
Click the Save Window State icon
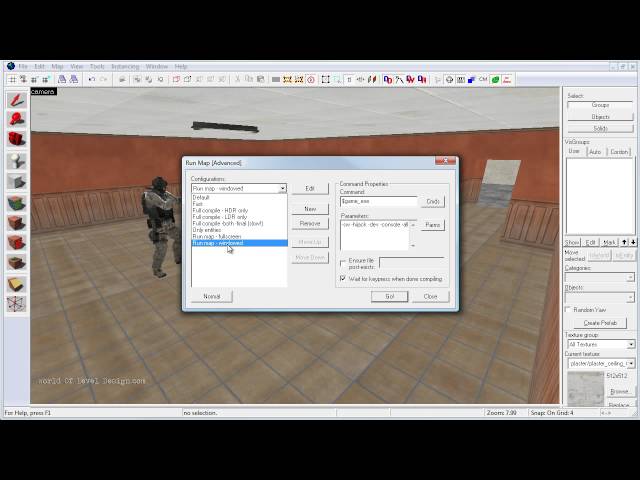pyautogui.click(x=74, y=80)
